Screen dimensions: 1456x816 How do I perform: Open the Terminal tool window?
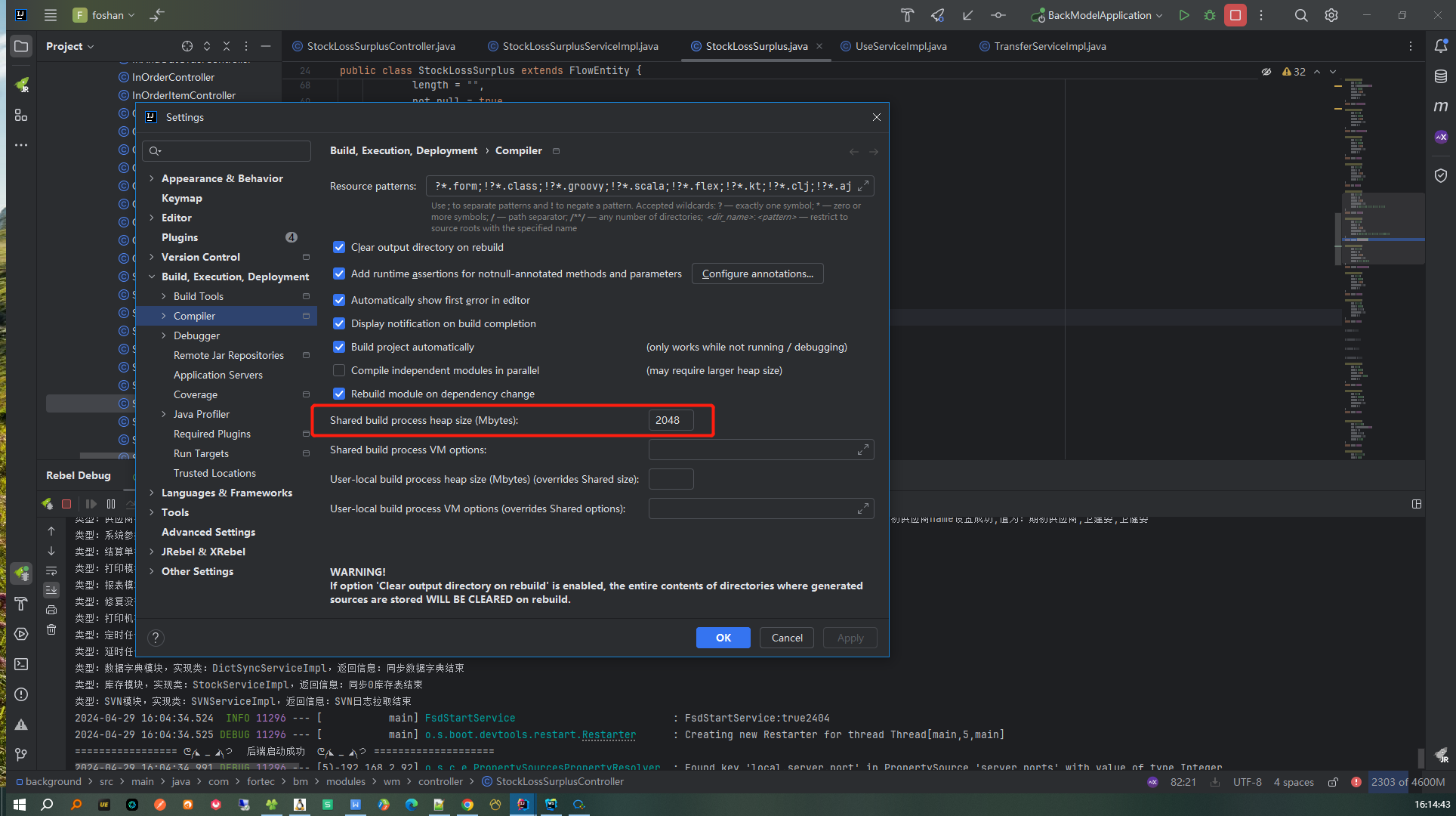21,664
